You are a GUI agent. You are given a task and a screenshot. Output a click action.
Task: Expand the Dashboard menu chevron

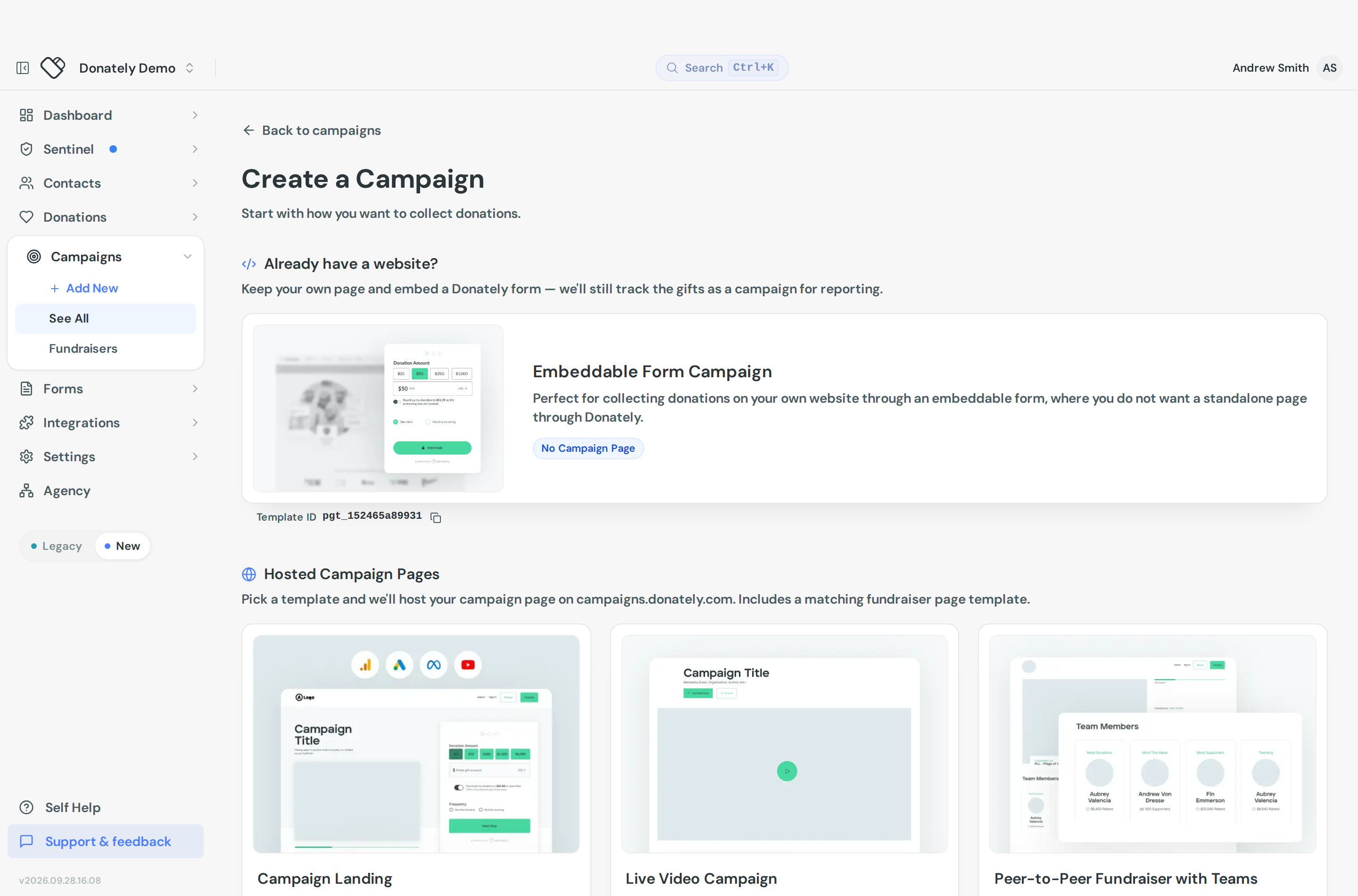[x=195, y=115]
